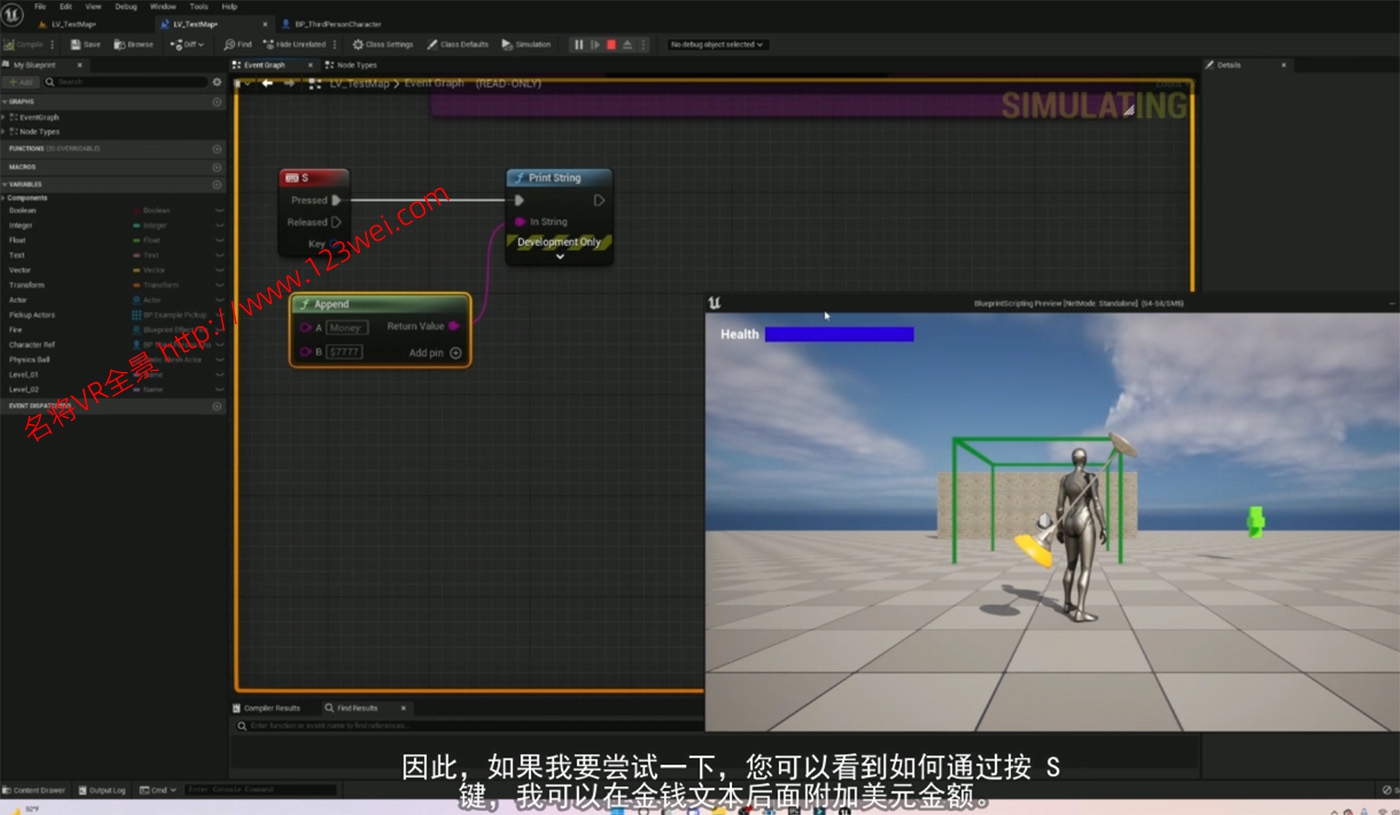Toggle visibility eye for Boolean variable
Image resolution: width=1400 pixels, height=815 pixels.
tap(219, 211)
